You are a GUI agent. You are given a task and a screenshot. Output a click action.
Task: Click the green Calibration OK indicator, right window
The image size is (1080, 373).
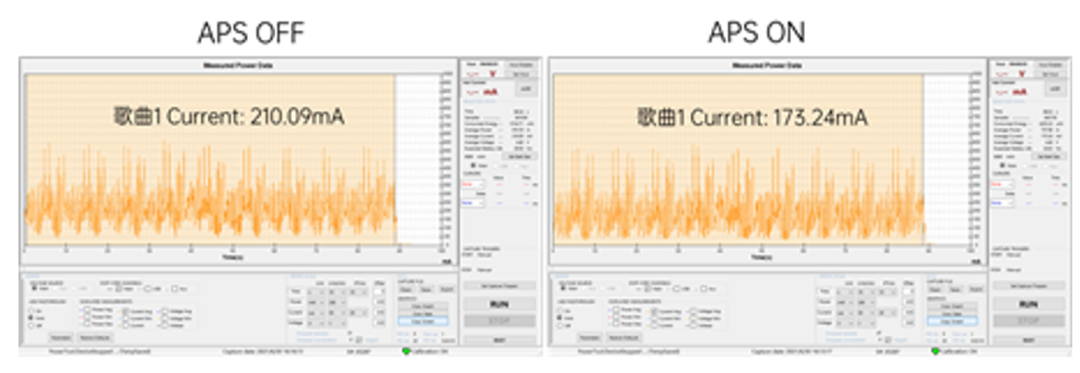[935, 352]
